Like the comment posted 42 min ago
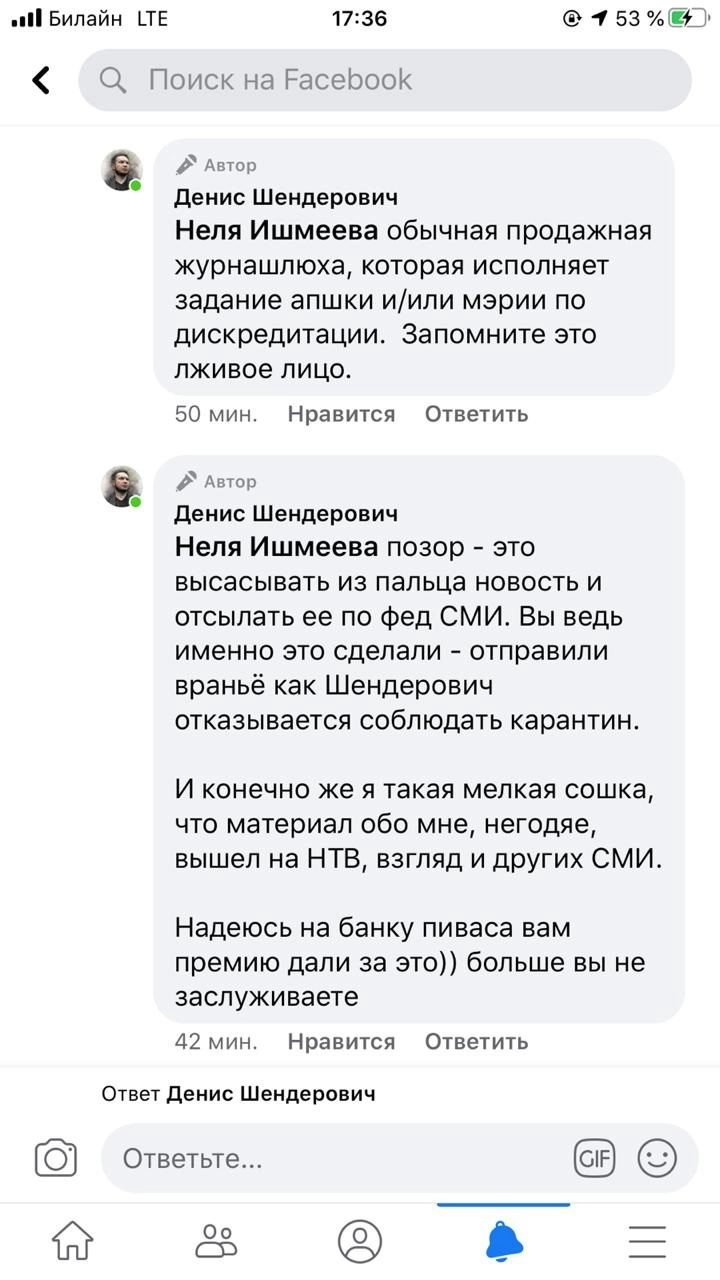This screenshot has width=720, height=1280. pyautogui.click(x=341, y=1042)
